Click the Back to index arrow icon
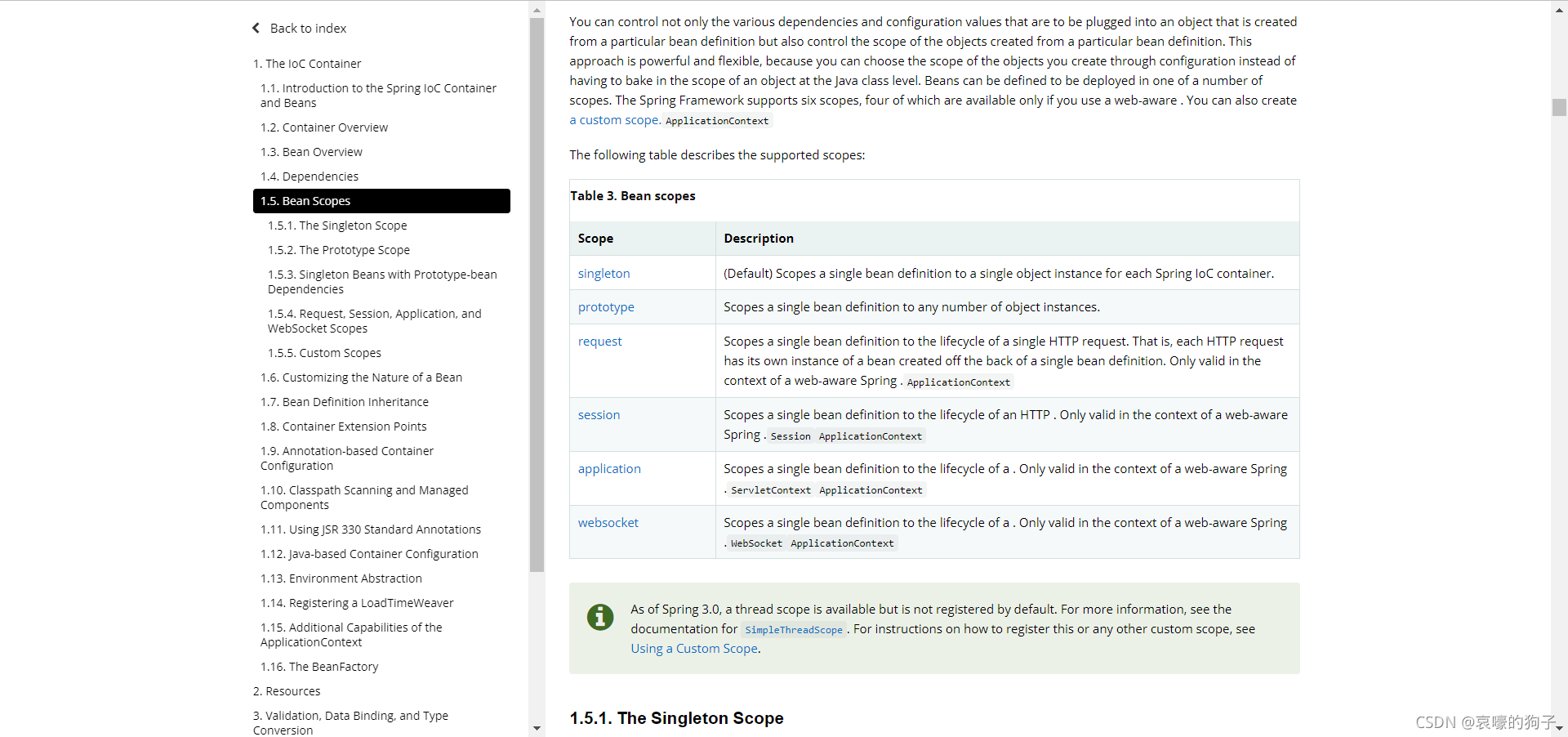Image resolution: width=1568 pixels, height=737 pixels. point(256,28)
